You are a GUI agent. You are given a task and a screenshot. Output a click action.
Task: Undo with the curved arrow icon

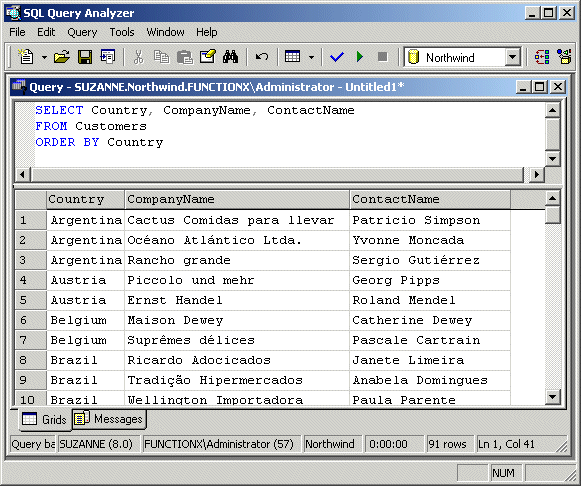[262, 57]
